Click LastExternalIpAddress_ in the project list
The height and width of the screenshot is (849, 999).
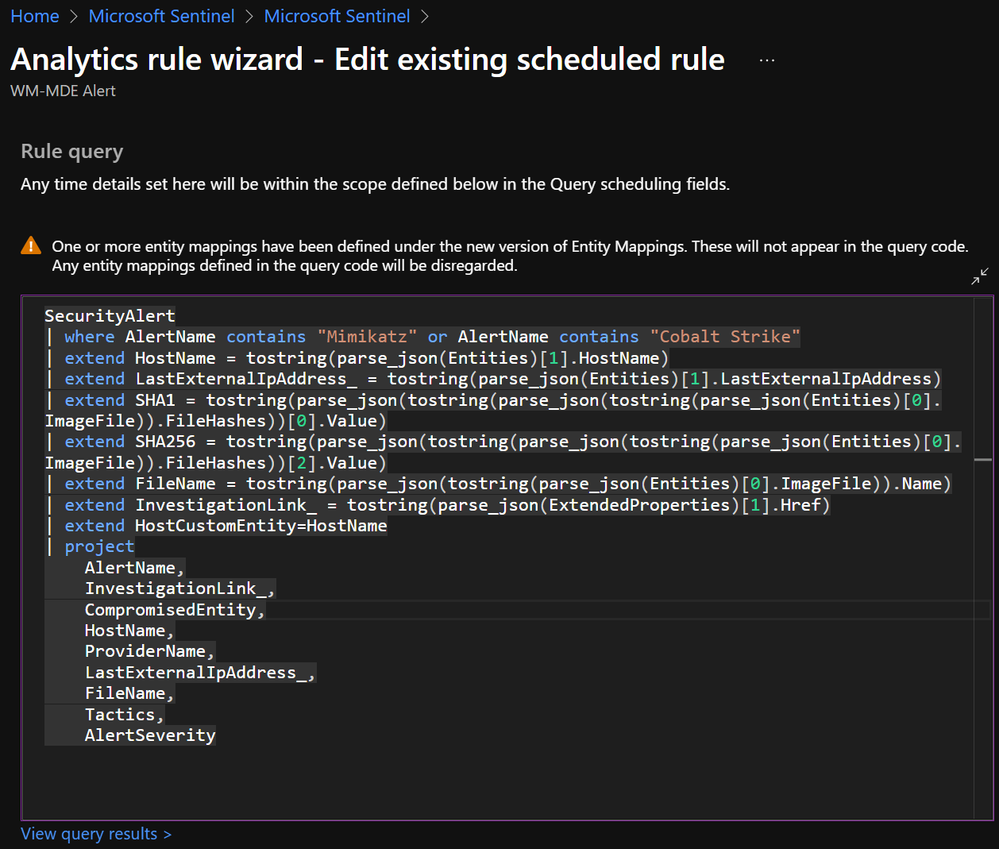(196, 673)
